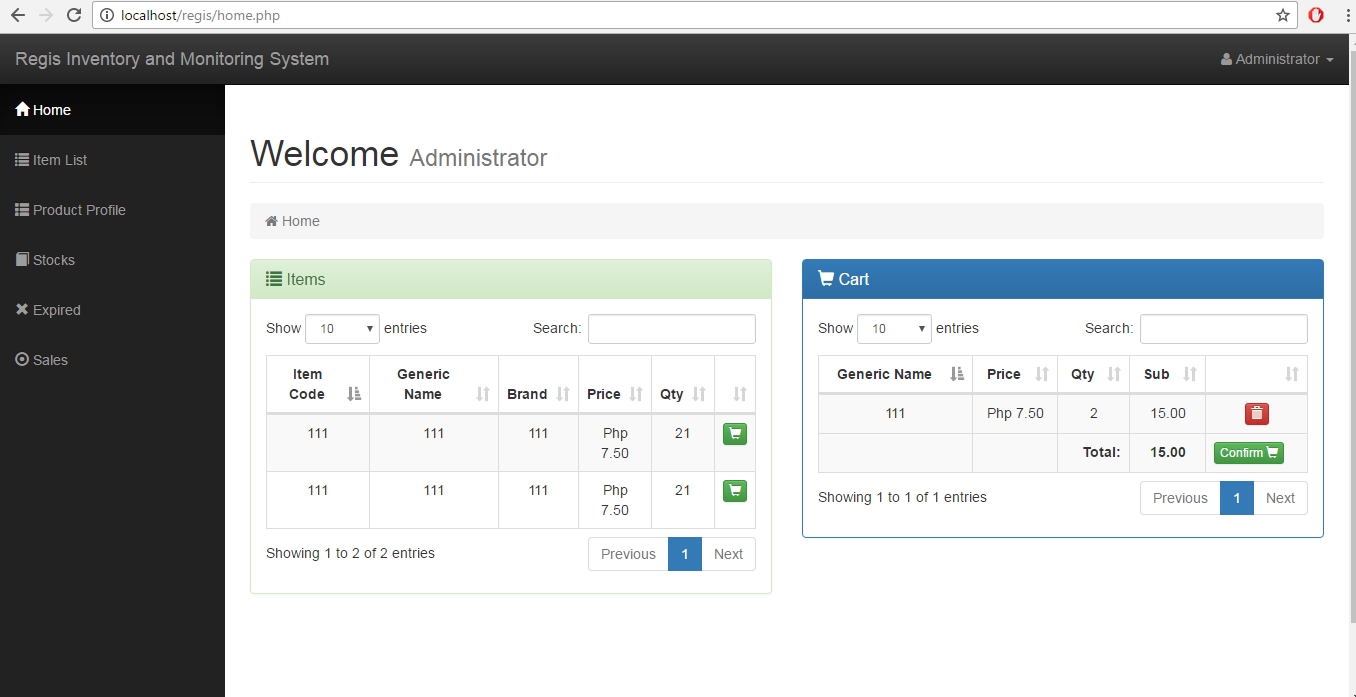
Task: Click the Cart panel header
Action: [1063, 280]
